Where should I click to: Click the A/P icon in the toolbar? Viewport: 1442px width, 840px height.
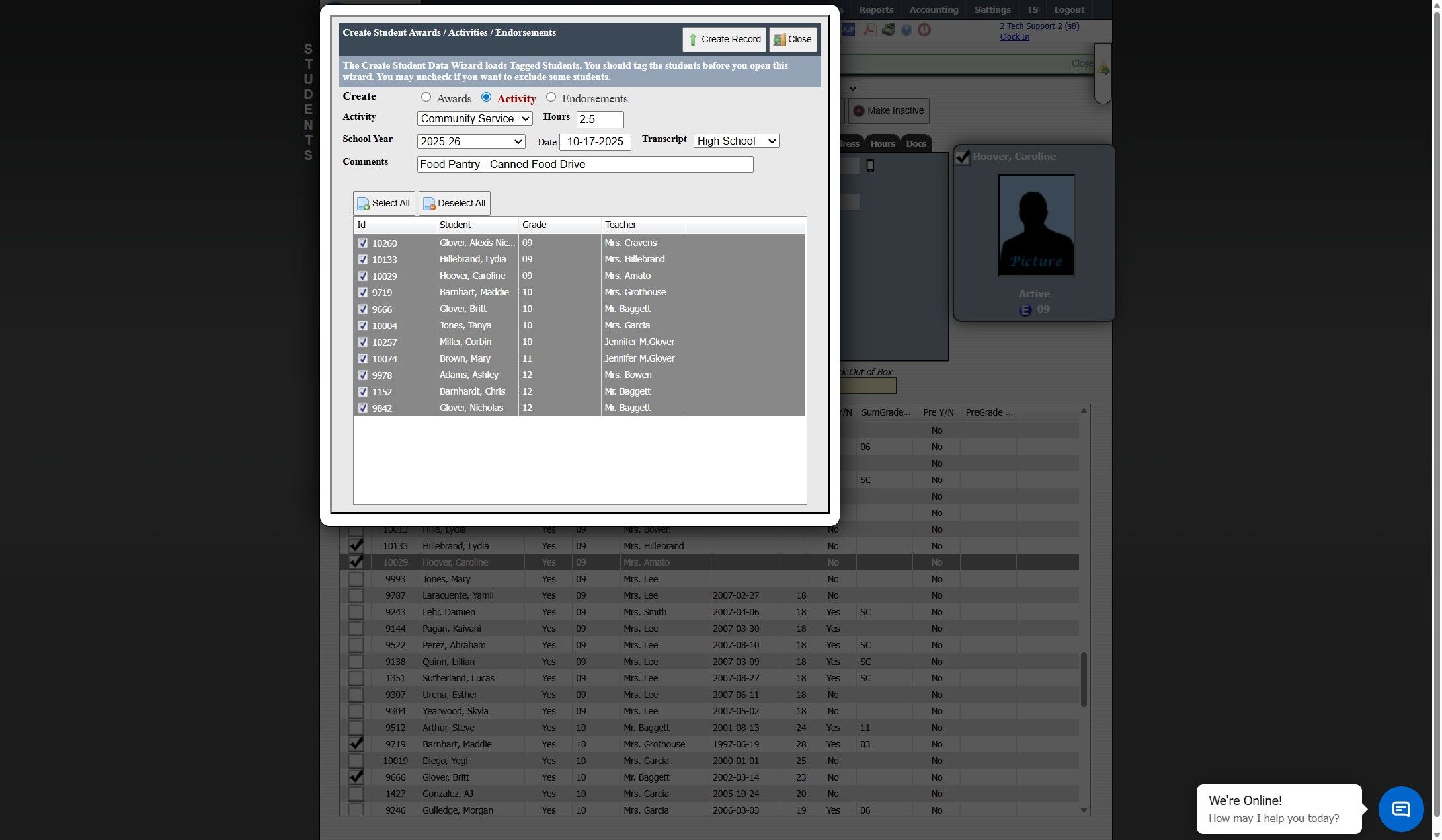pos(848,30)
